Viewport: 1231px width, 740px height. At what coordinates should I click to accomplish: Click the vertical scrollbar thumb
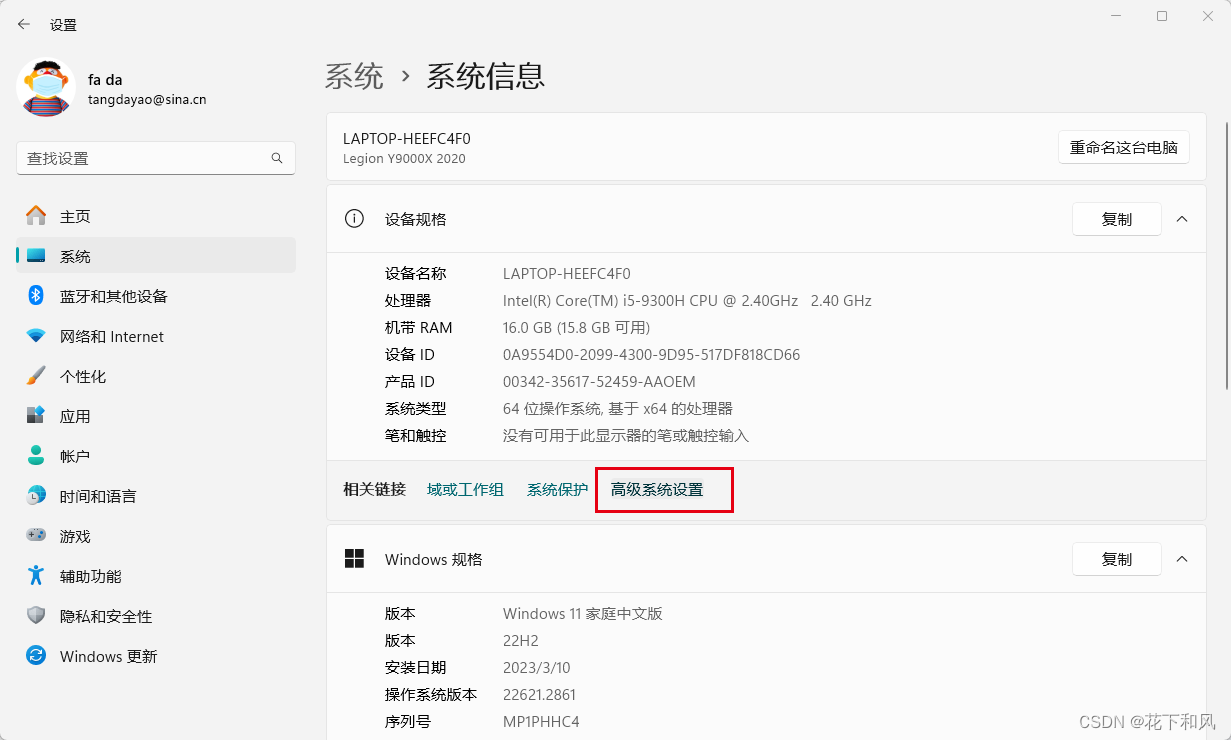pyautogui.click(x=1227, y=255)
